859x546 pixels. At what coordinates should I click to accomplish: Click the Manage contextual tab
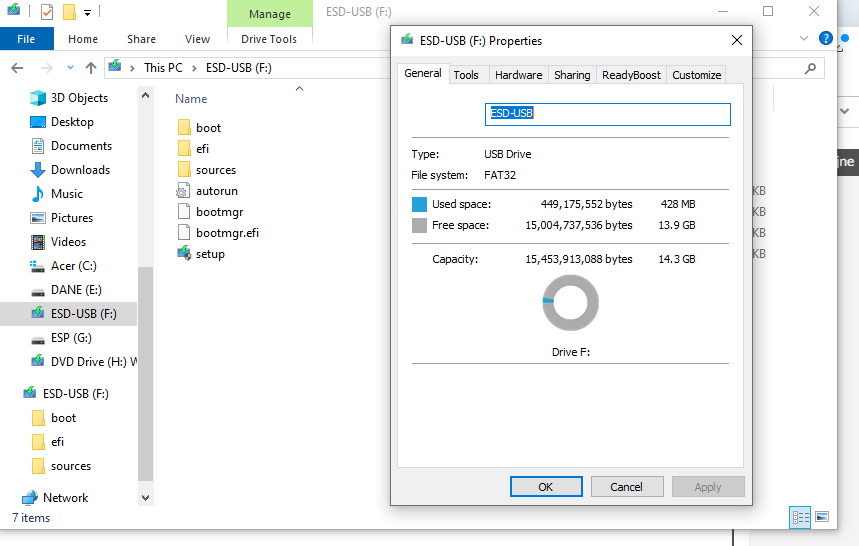point(270,14)
